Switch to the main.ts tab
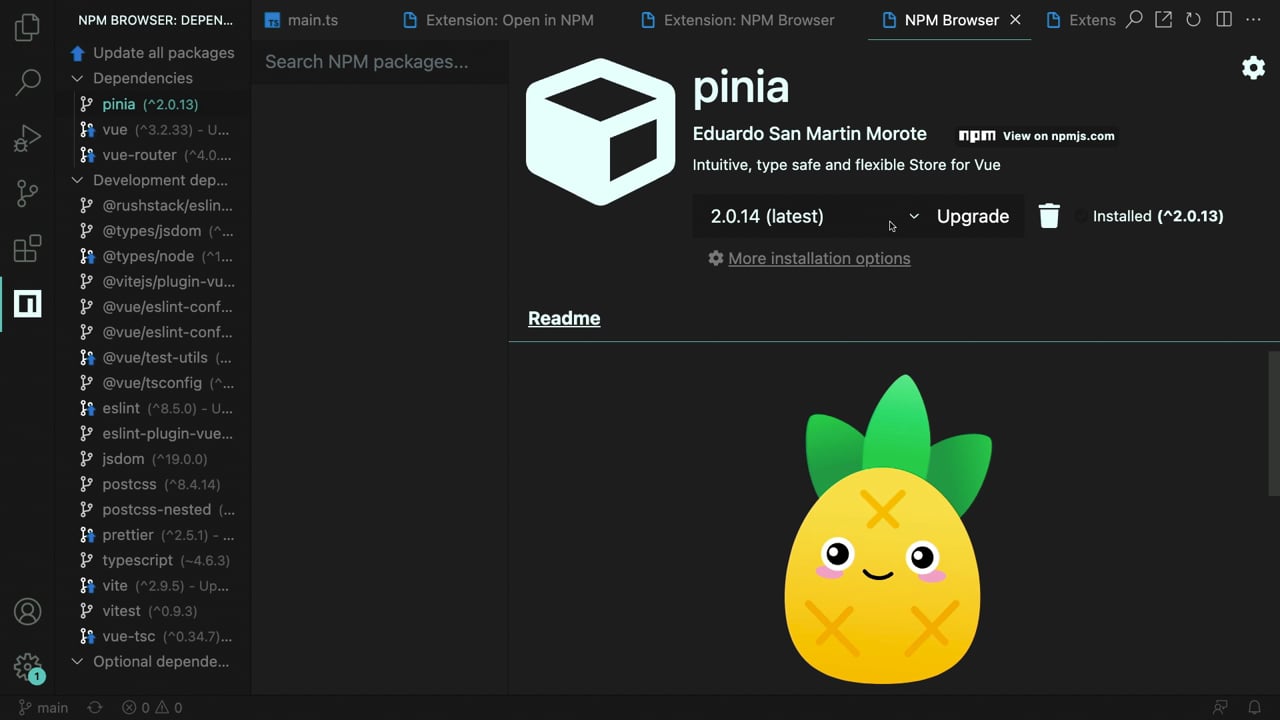 [x=301, y=20]
